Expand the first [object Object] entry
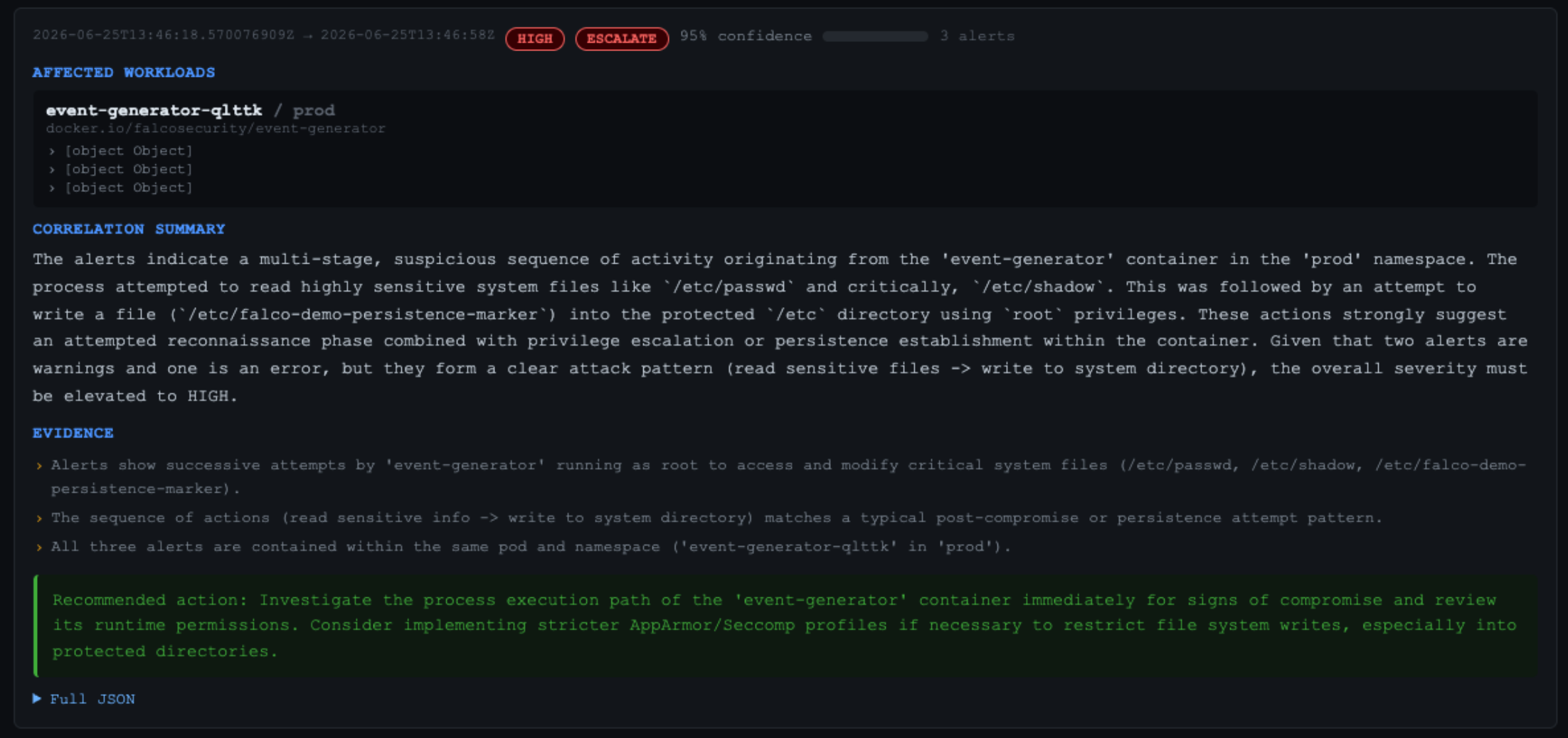Image resolution: width=1568 pixels, height=738 pixels. 120,151
